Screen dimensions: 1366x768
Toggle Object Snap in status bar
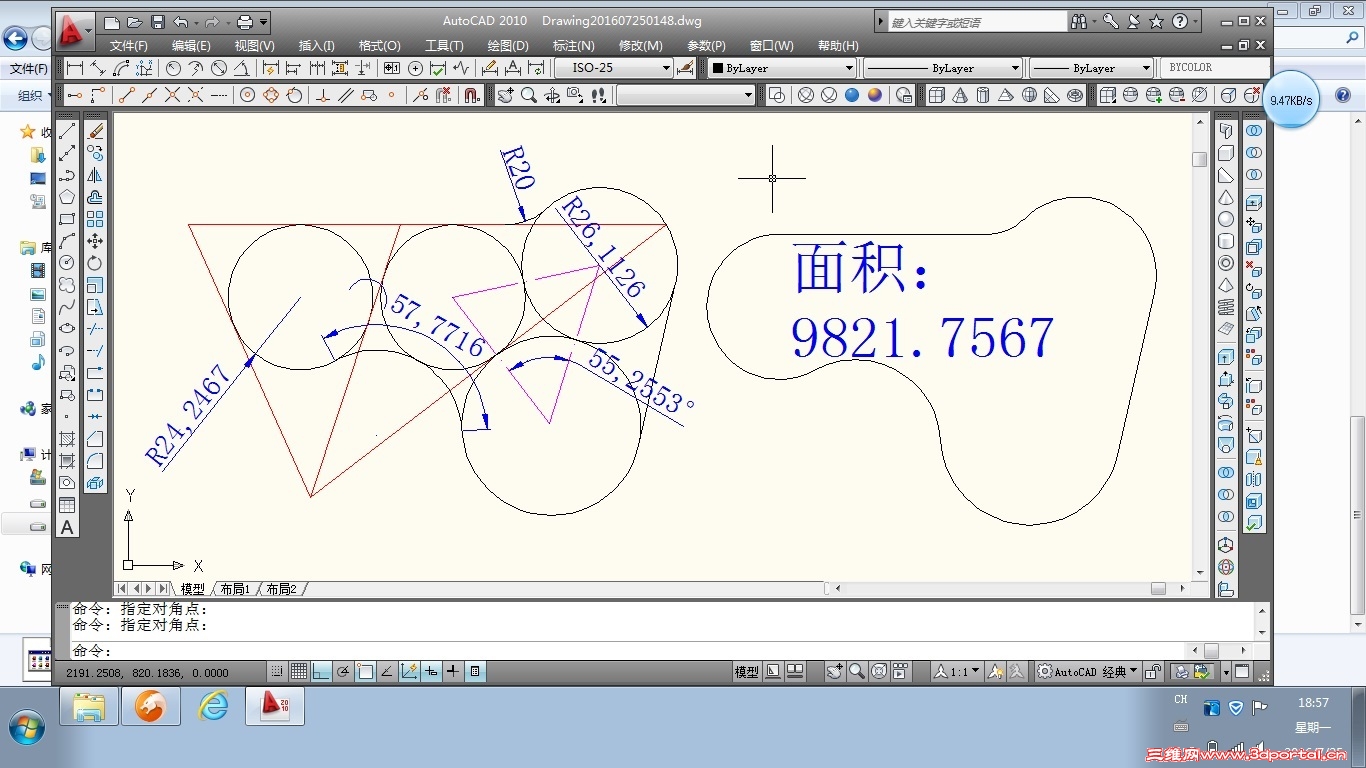tap(365, 672)
